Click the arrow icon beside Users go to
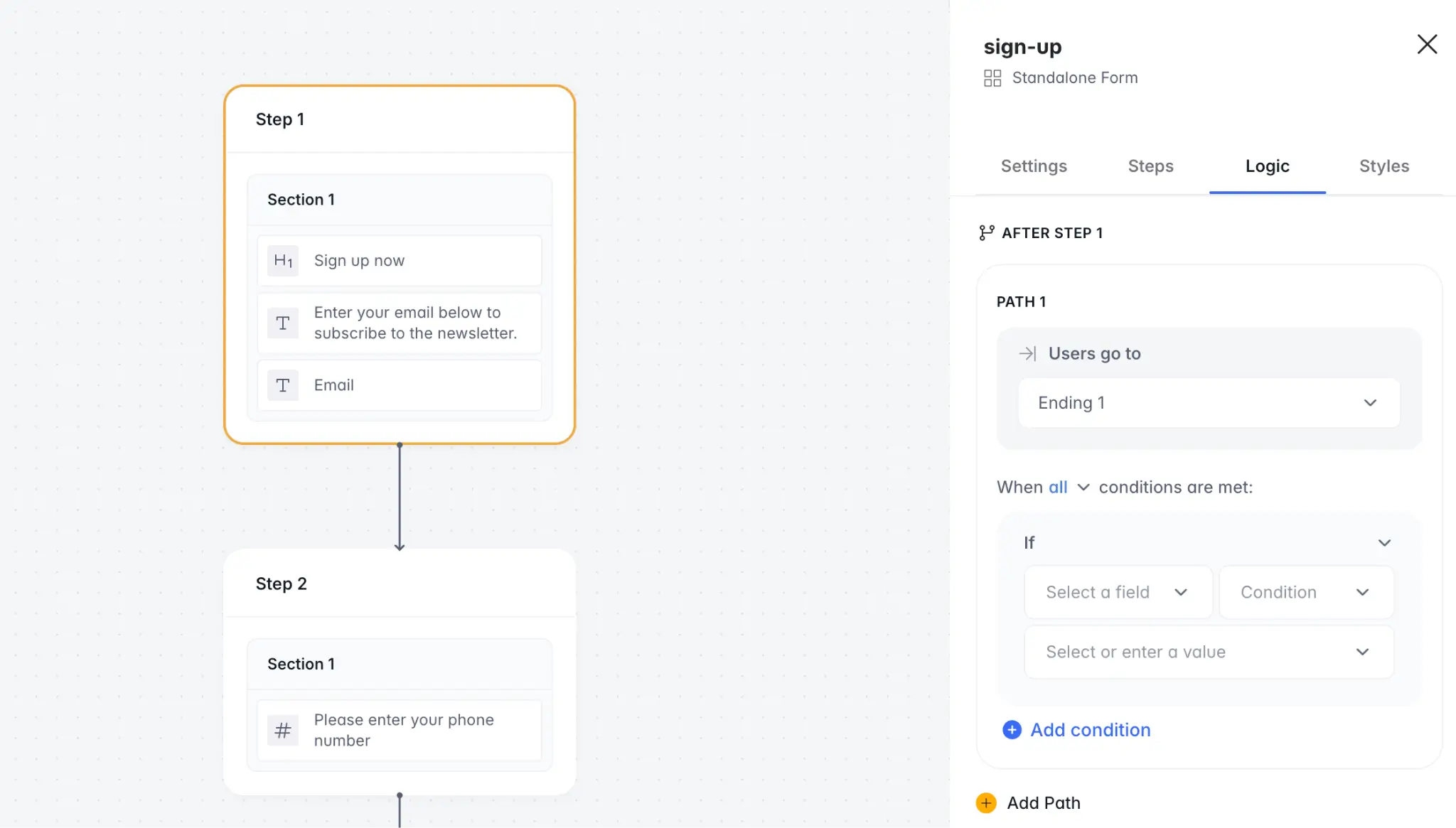1456x828 pixels. click(1027, 354)
